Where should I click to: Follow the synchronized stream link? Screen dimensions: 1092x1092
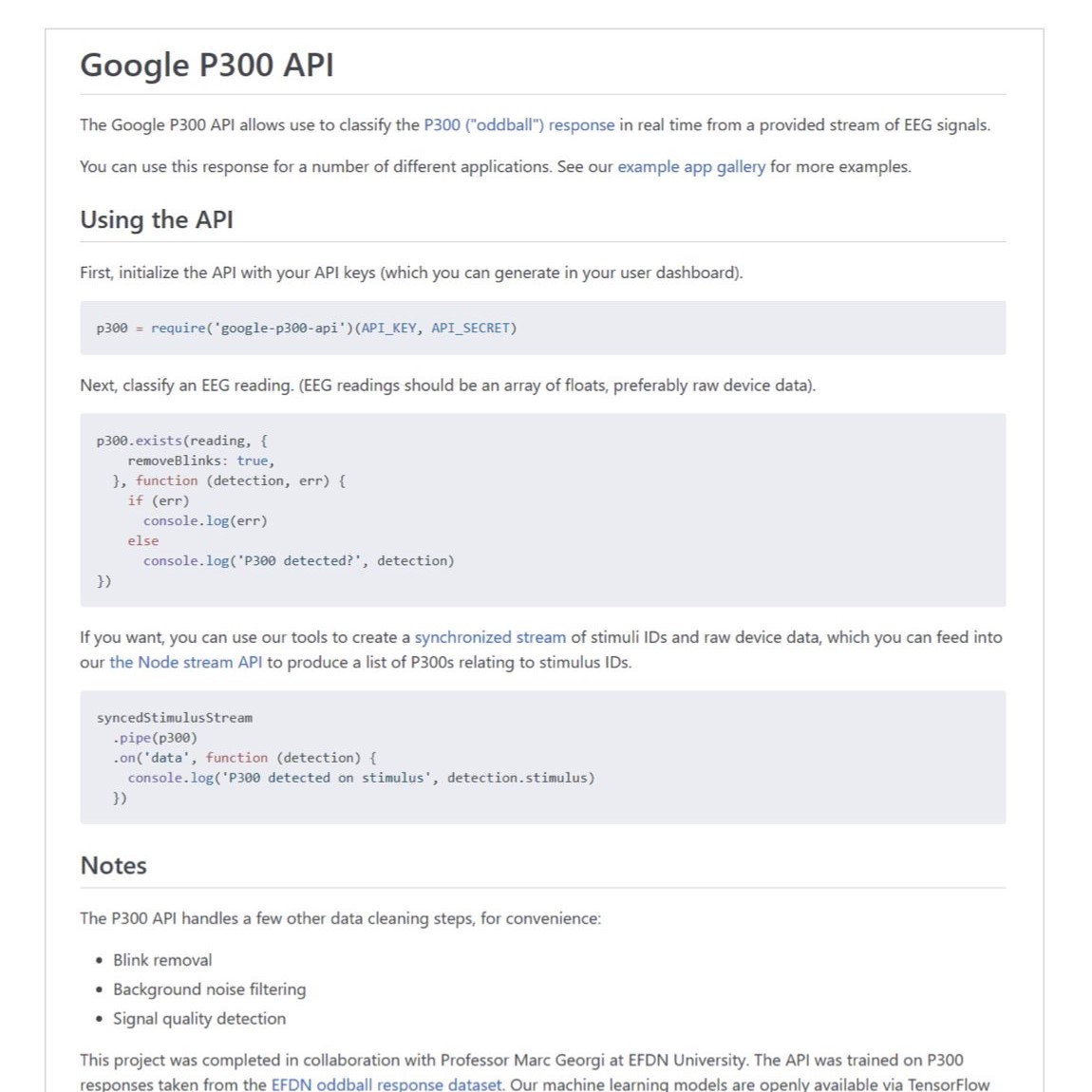coord(490,637)
